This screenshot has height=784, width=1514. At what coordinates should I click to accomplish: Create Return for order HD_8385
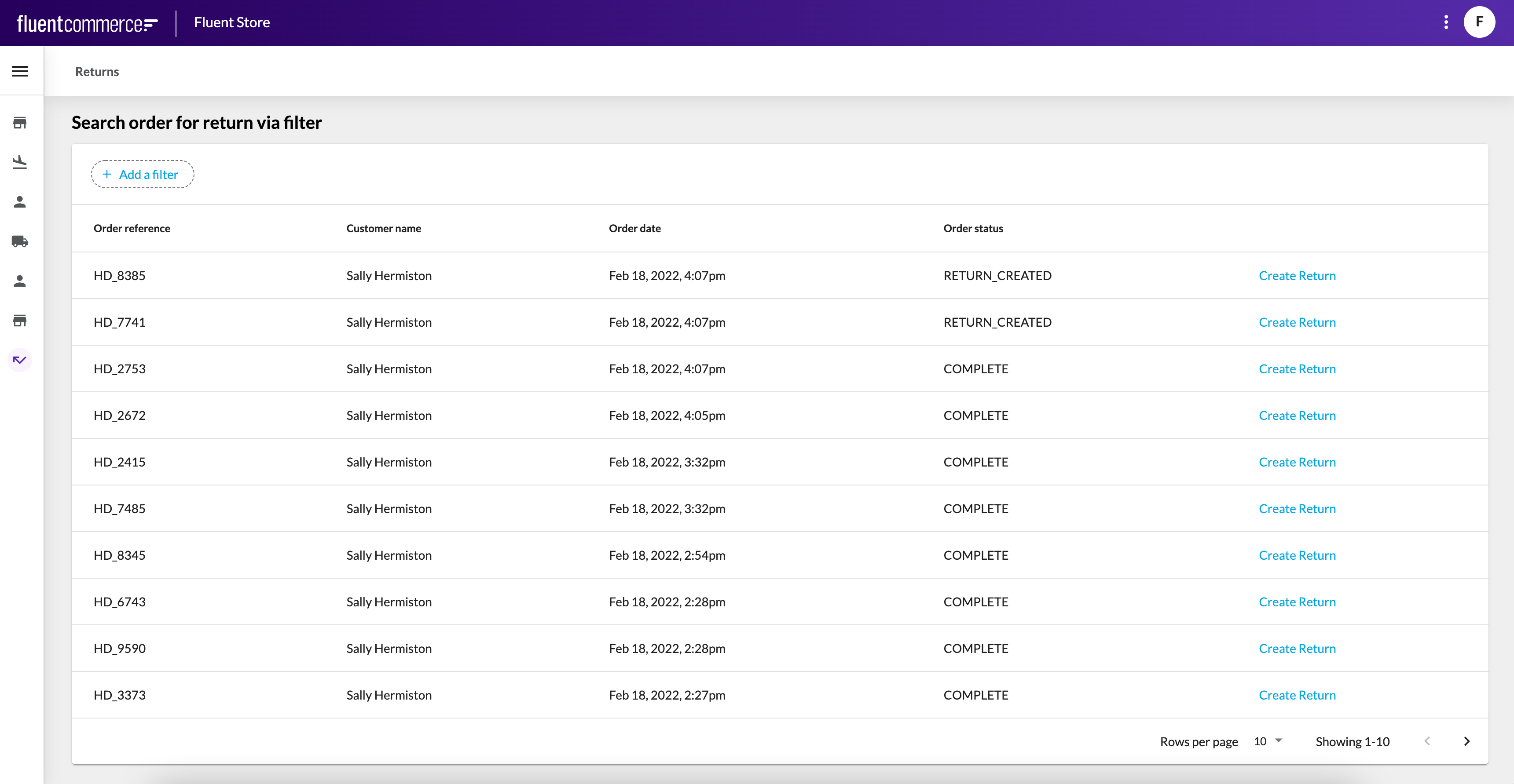point(1297,275)
